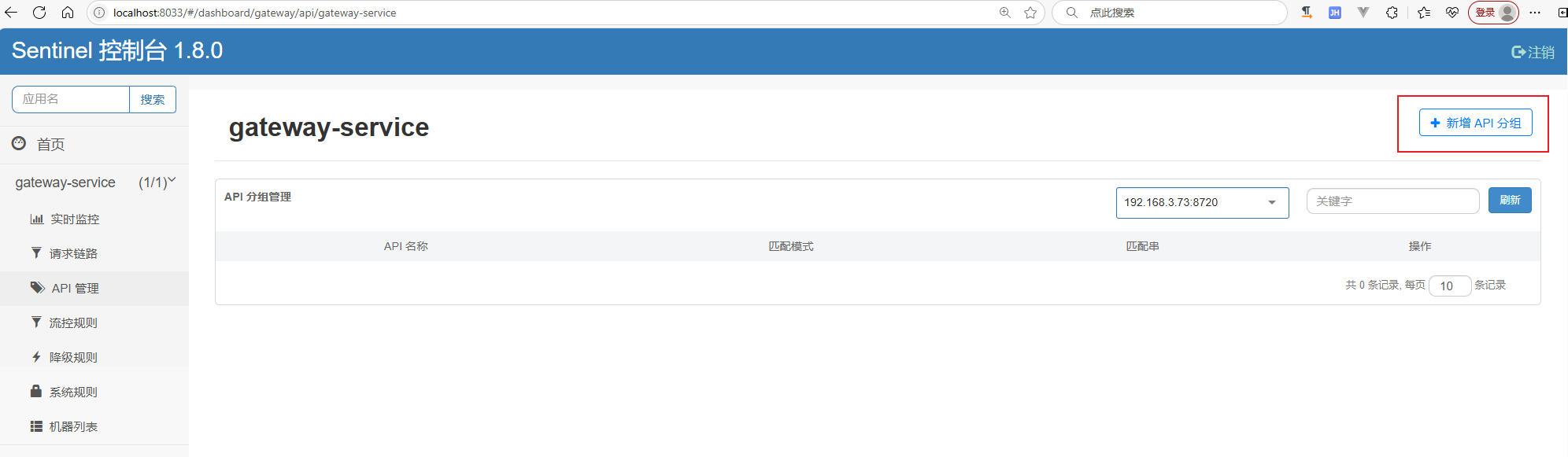Click the 共 0 条记录 text
1568x457 pixels.
coord(1372,285)
